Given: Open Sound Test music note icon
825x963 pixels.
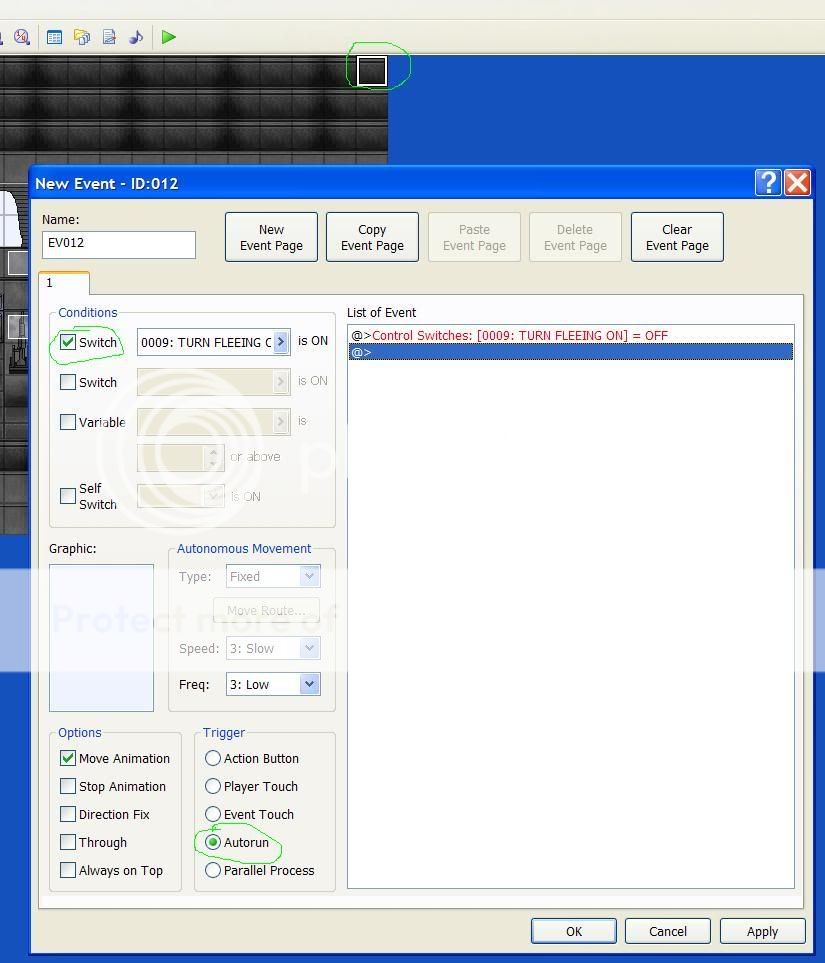Looking at the screenshot, I should pyautogui.click(x=136, y=37).
